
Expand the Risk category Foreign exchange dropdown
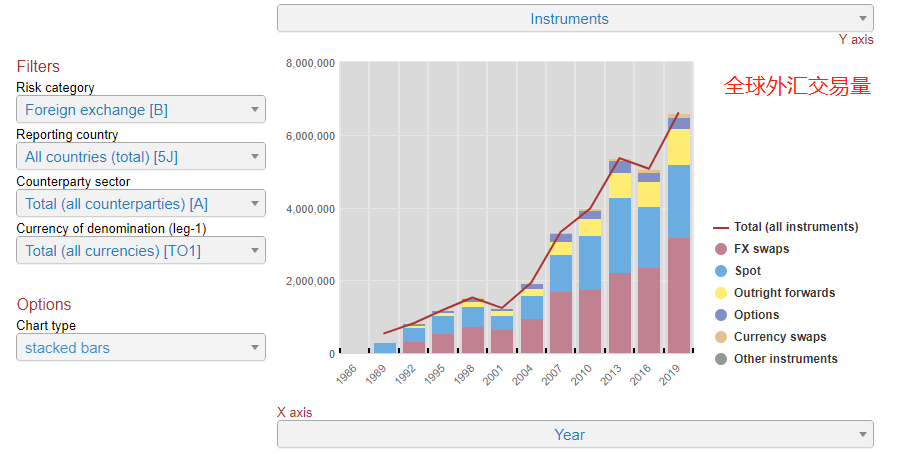point(141,110)
